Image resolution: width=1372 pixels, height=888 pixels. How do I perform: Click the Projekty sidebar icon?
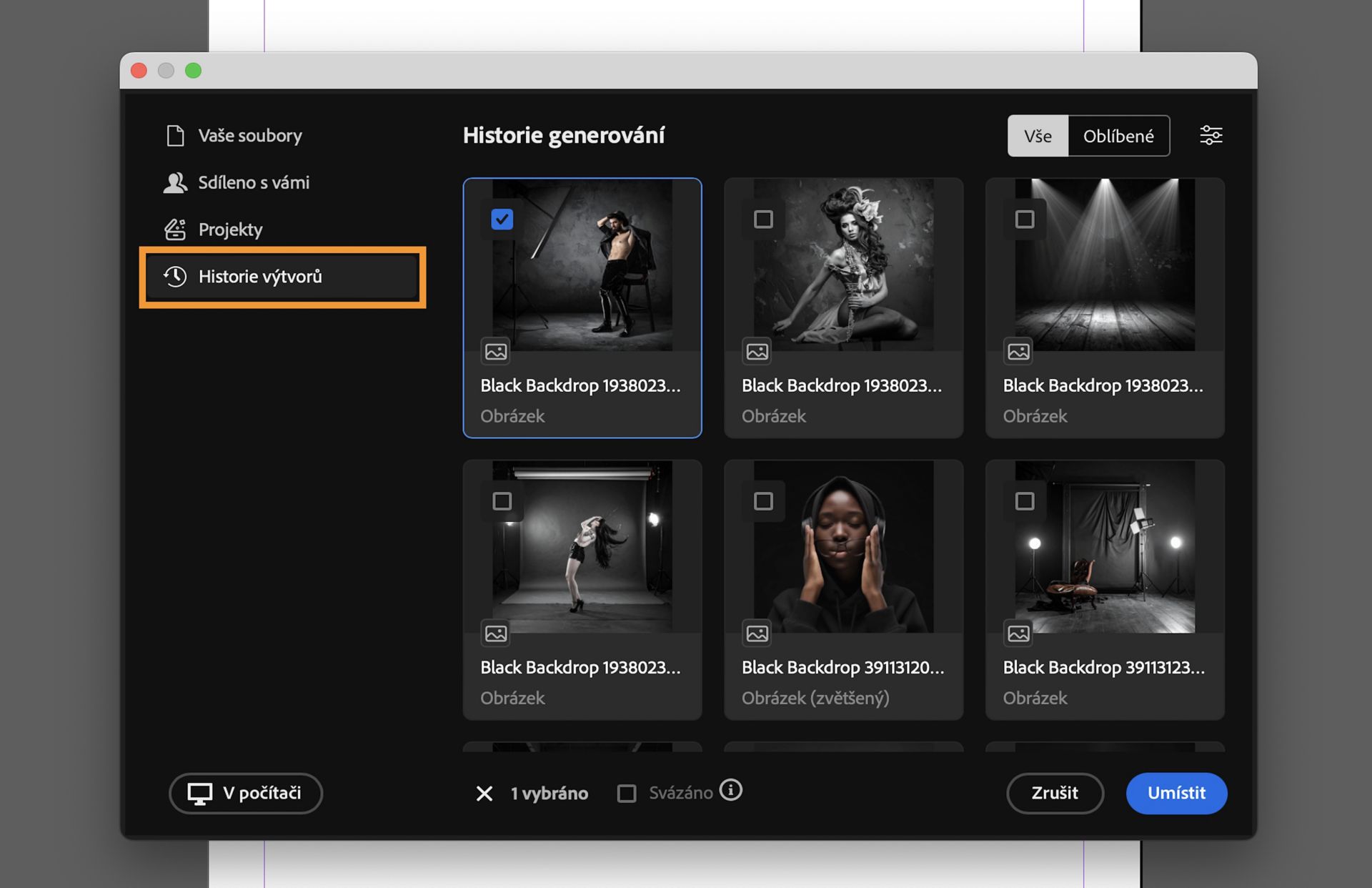(x=175, y=230)
